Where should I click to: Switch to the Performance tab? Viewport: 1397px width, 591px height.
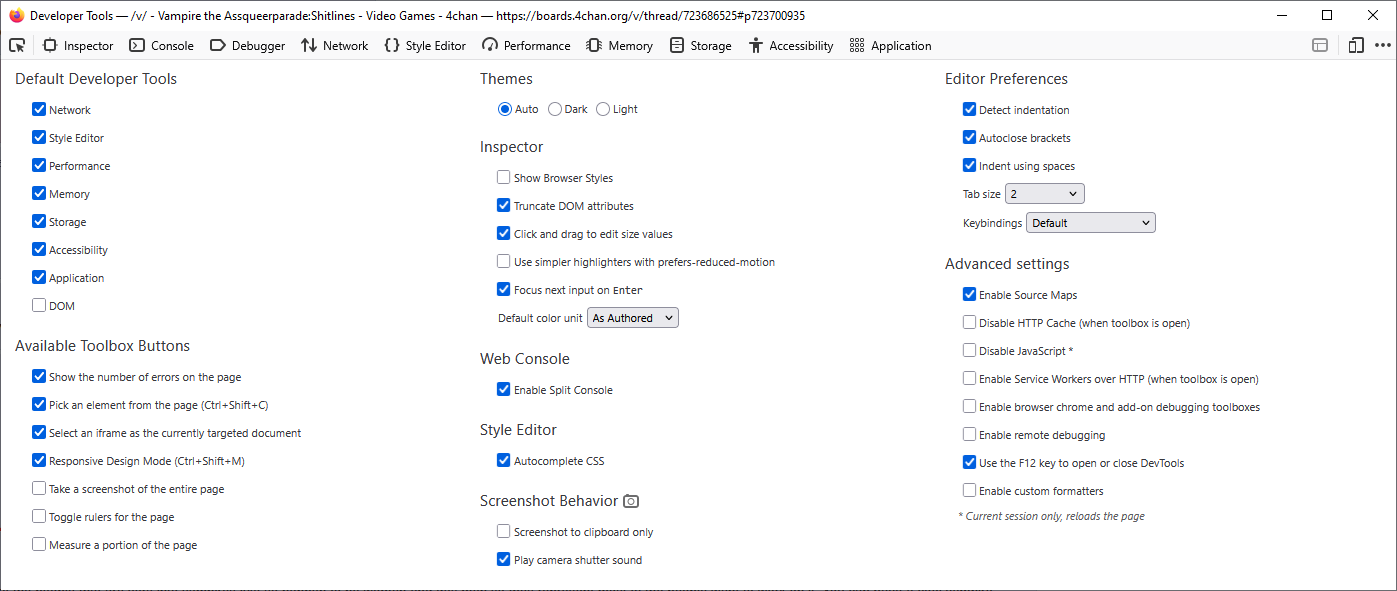coord(526,45)
